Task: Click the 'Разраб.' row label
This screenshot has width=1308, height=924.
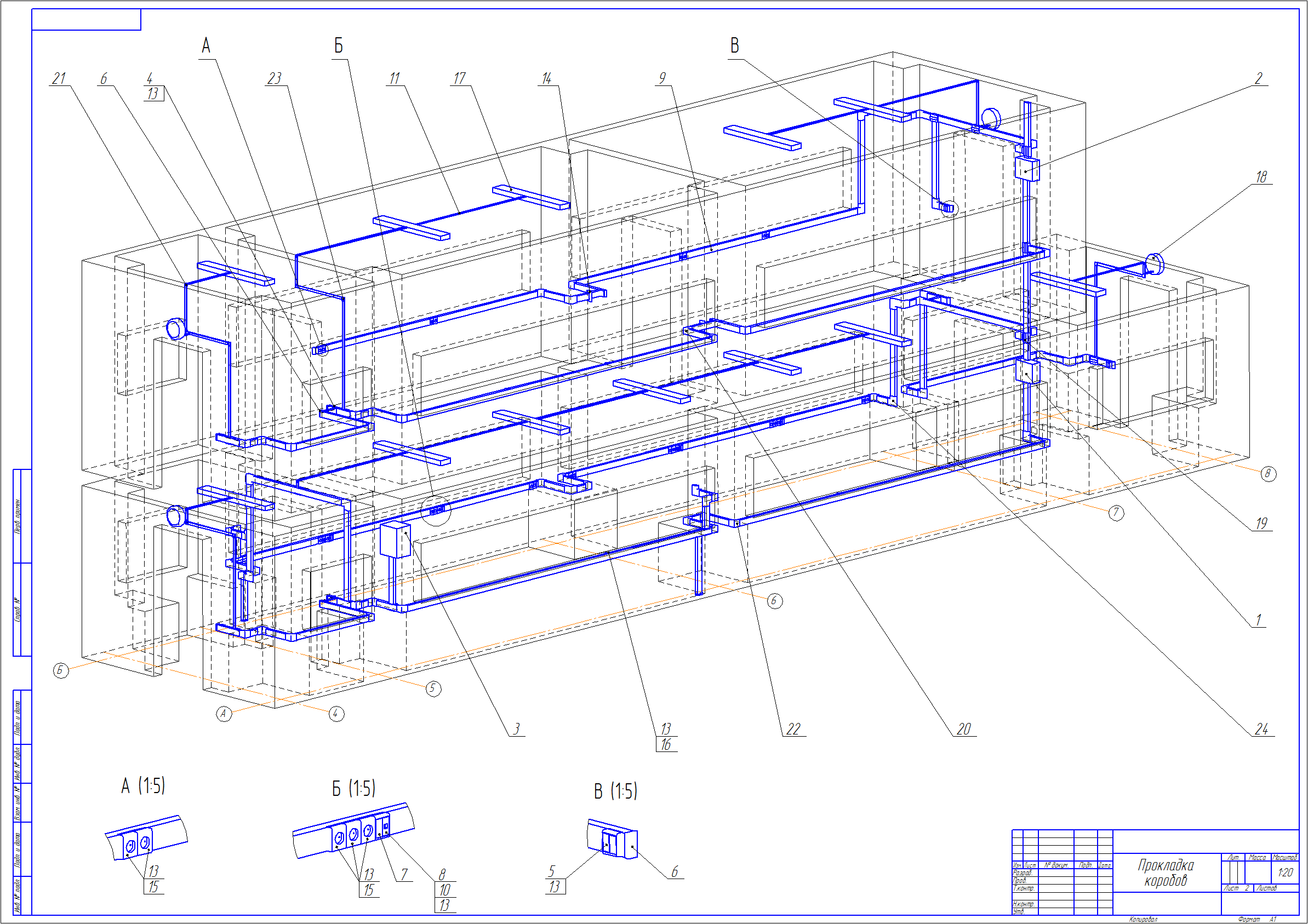Action: point(1023,873)
